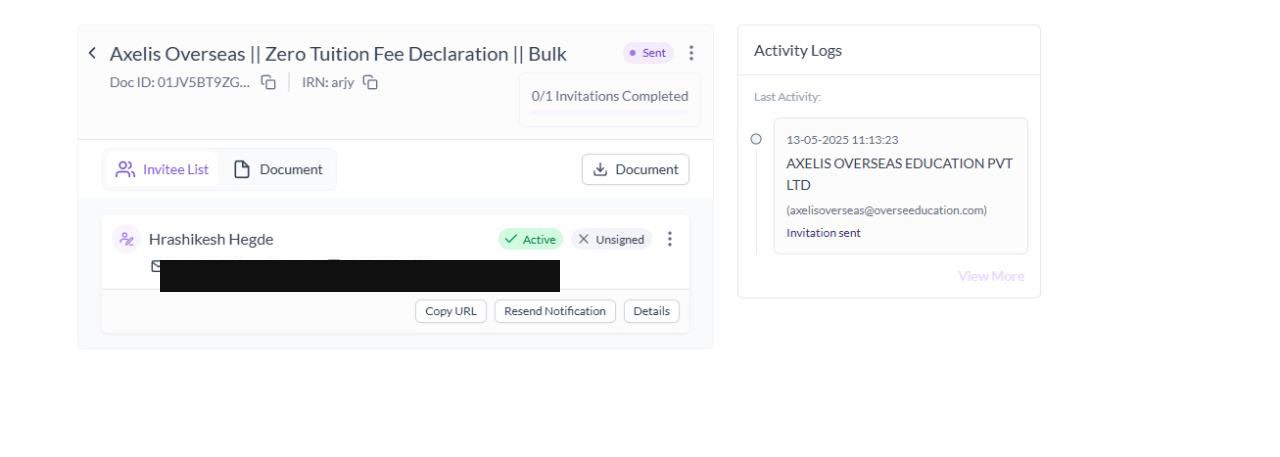Click the invitee signer avatar icon
The height and width of the screenshot is (457, 1280).
[x=127, y=239]
